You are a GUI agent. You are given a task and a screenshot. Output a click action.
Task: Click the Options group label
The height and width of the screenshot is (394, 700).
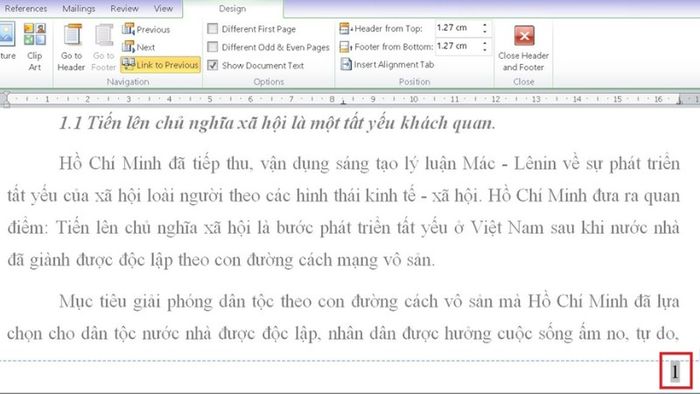[269, 82]
